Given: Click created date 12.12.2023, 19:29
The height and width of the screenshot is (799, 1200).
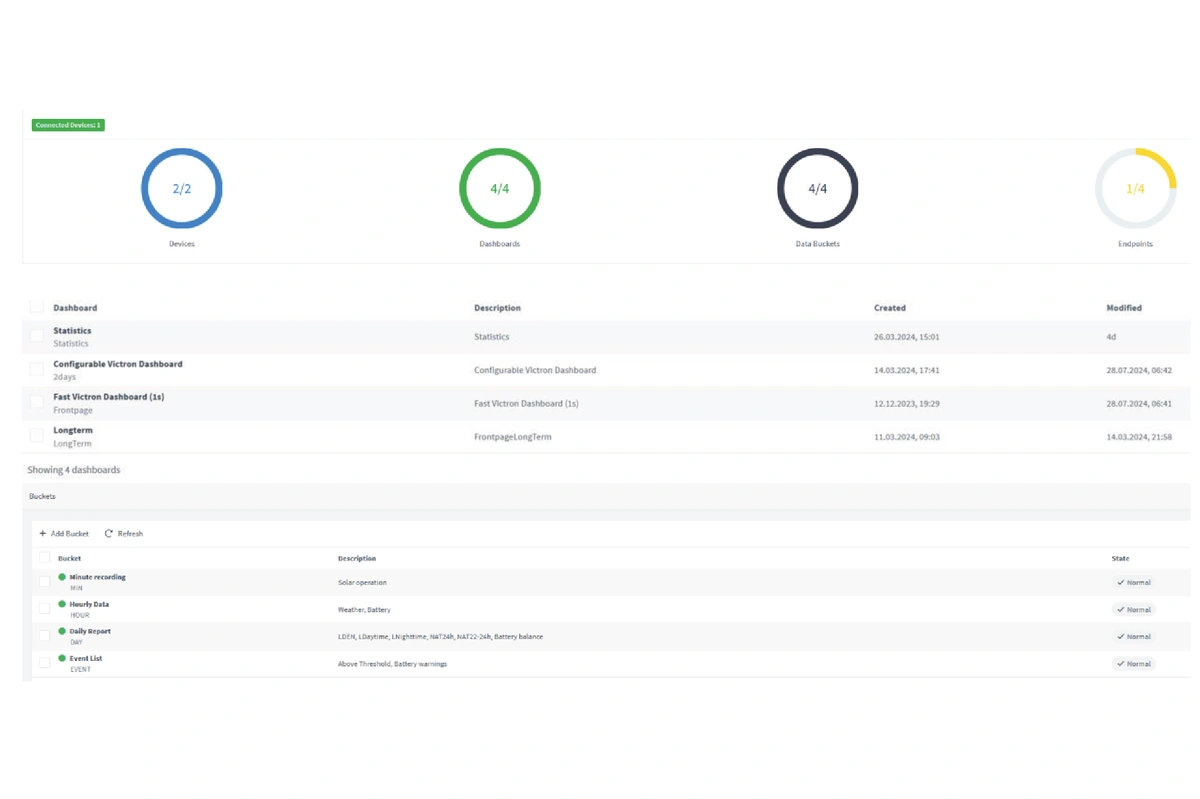Looking at the screenshot, I should 907,403.
